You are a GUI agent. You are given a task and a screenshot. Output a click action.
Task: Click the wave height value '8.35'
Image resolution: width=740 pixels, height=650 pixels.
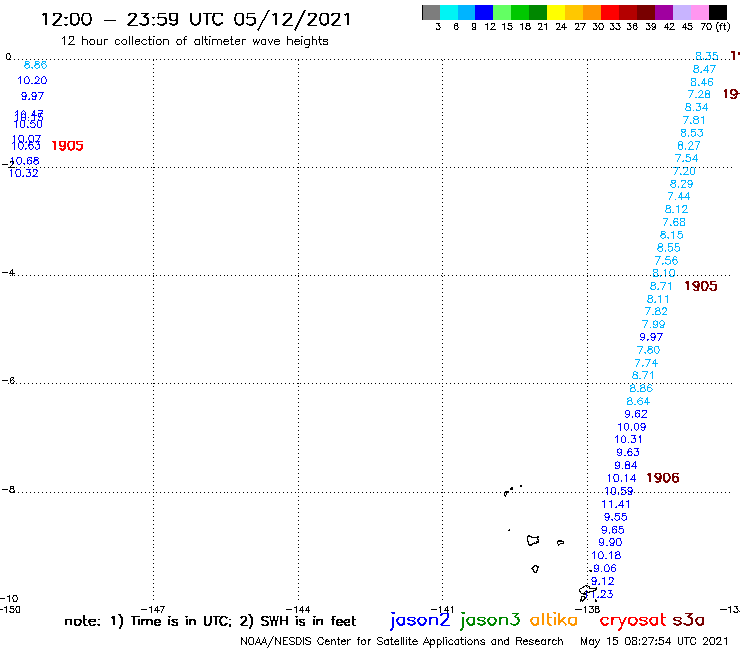click(706, 56)
